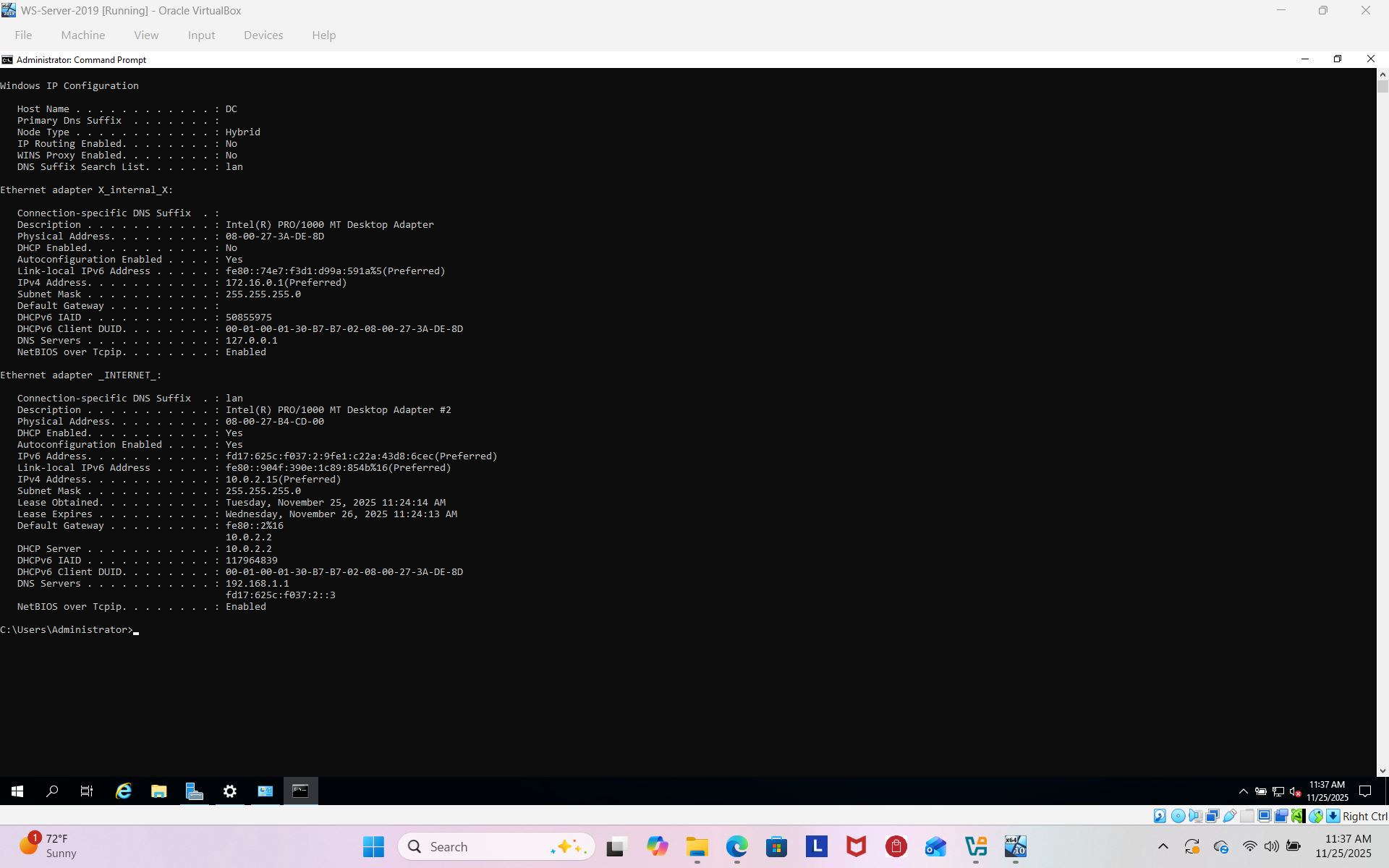Screen dimensions: 1389x868
Task: Click the VirtualBox display status icon
Action: pyautogui.click(x=1265, y=816)
